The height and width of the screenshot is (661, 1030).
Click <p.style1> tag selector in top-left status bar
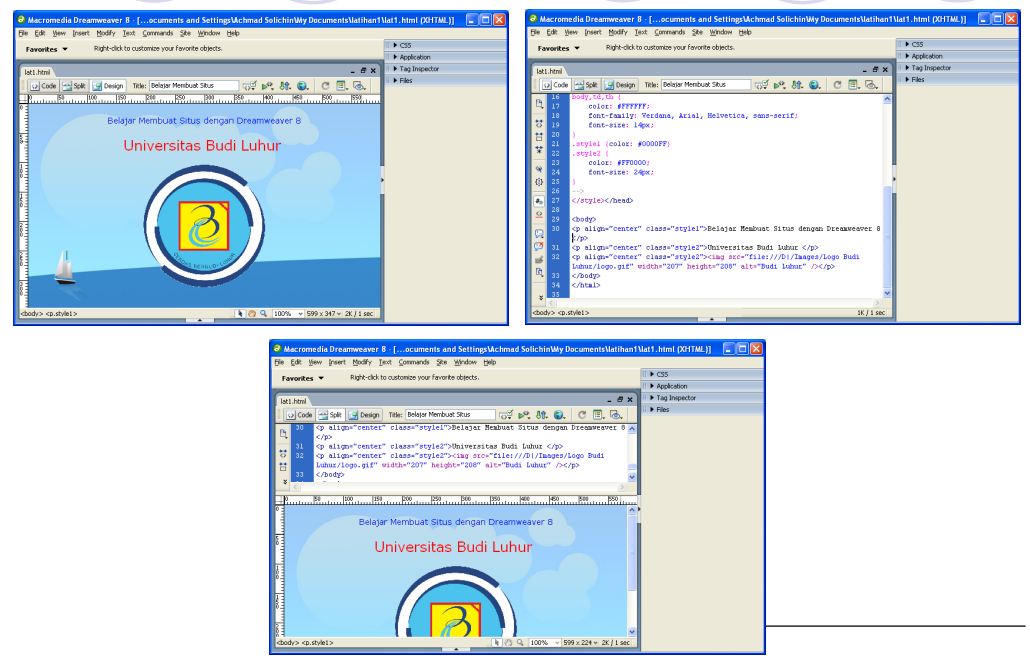pyautogui.click(x=62, y=314)
